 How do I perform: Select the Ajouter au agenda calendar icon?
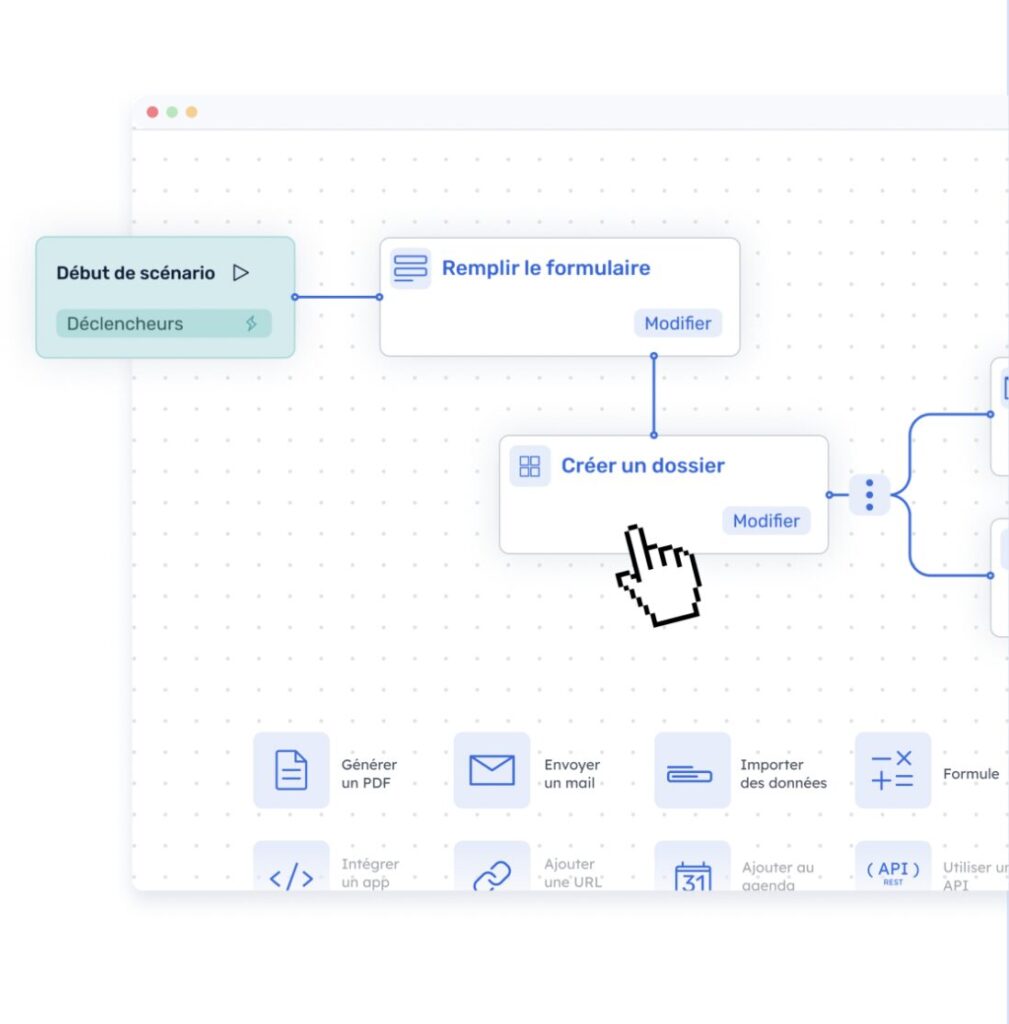[692, 873]
